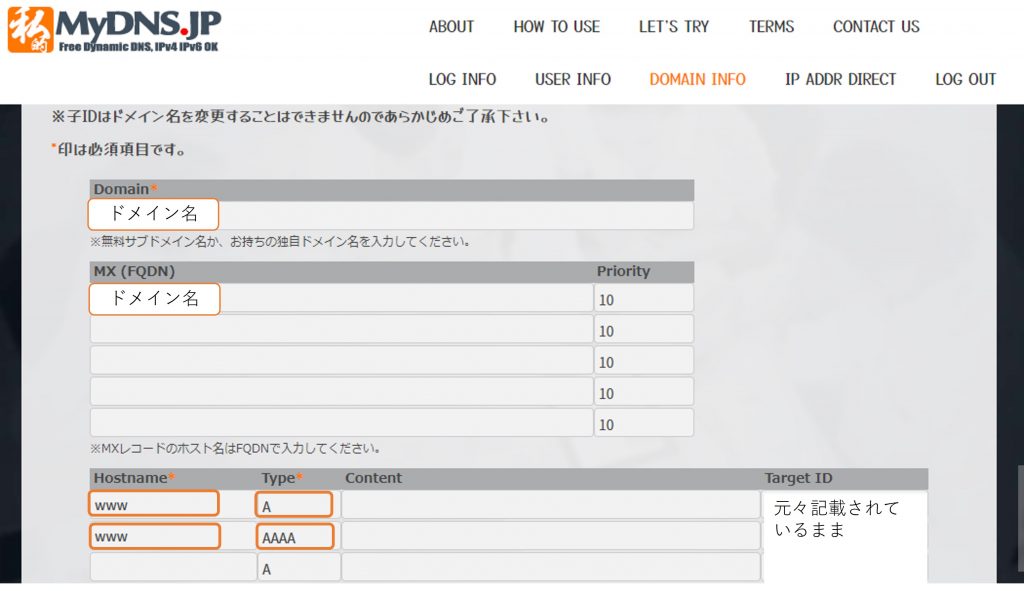Viewport: 1024px width, 591px height.
Task: Open the Type dropdown in the empty hostname row
Action: 299,567
